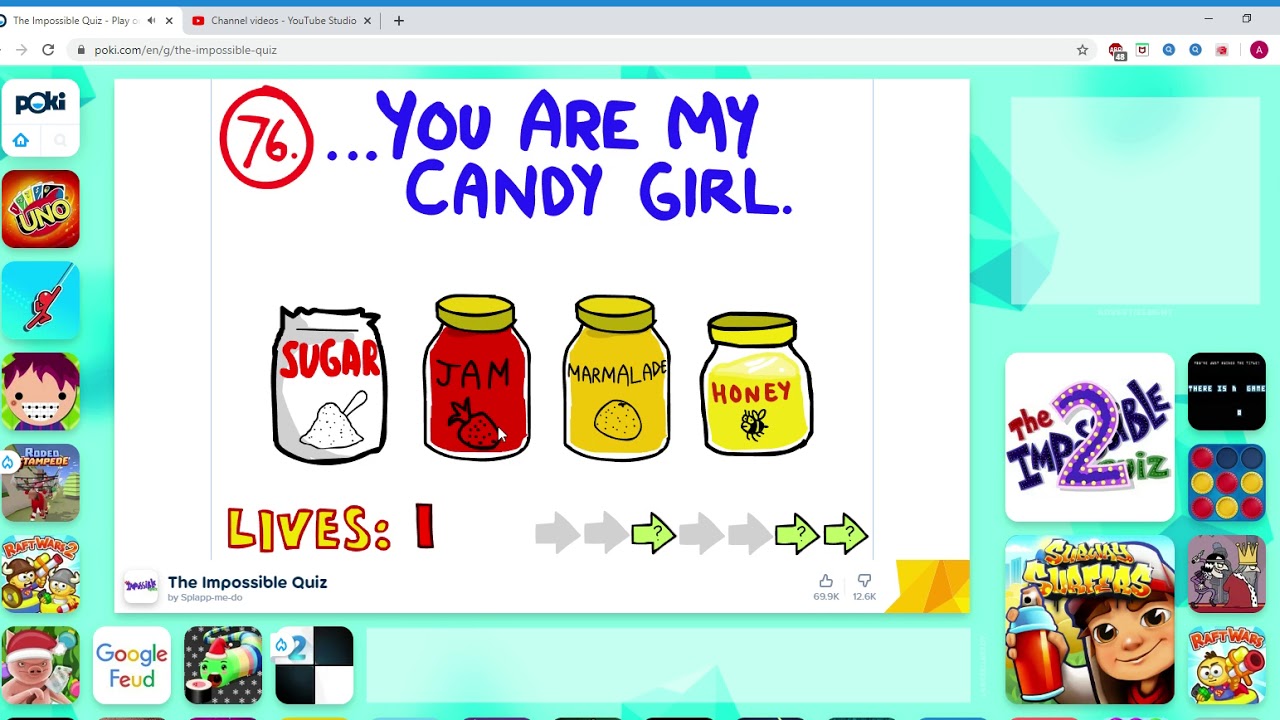
Task: Open Raft Wars thumbnail on right
Action: (x=1227, y=665)
